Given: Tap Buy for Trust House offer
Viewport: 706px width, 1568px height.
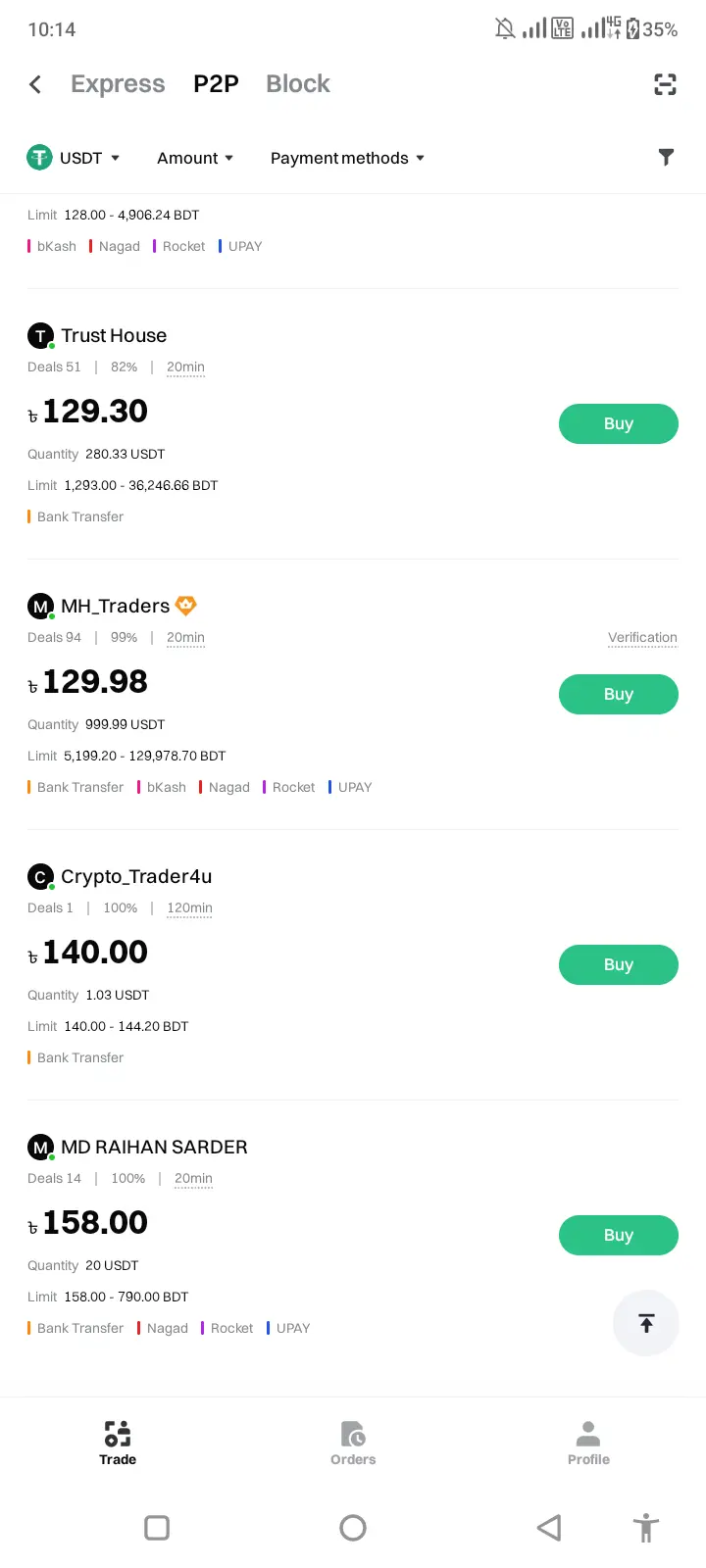Looking at the screenshot, I should (618, 423).
